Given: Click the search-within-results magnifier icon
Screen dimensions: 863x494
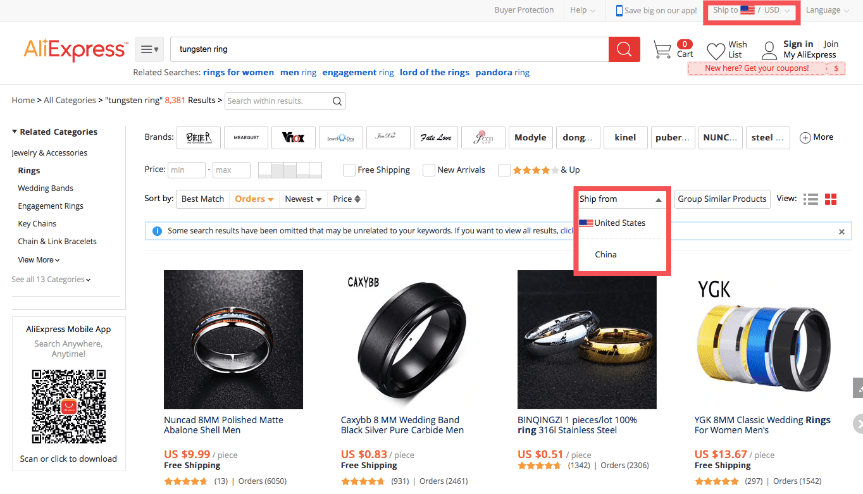Looking at the screenshot, I should point(338,101).
